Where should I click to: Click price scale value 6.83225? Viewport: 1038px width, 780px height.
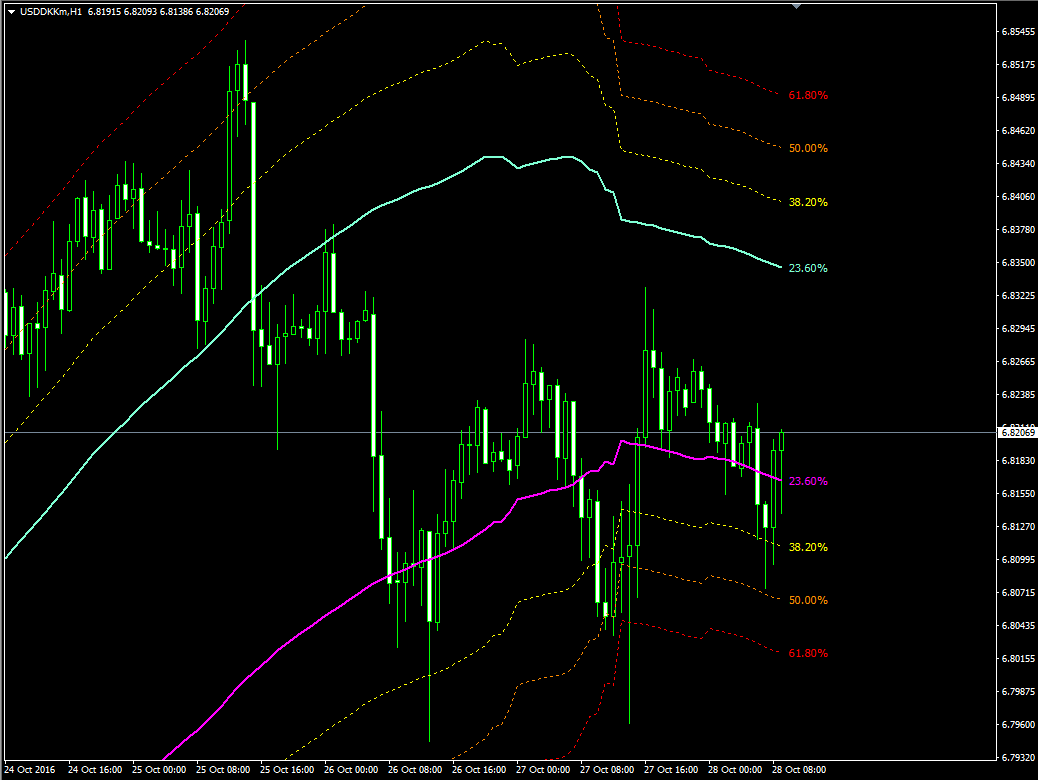click(x=1018, y=295)
